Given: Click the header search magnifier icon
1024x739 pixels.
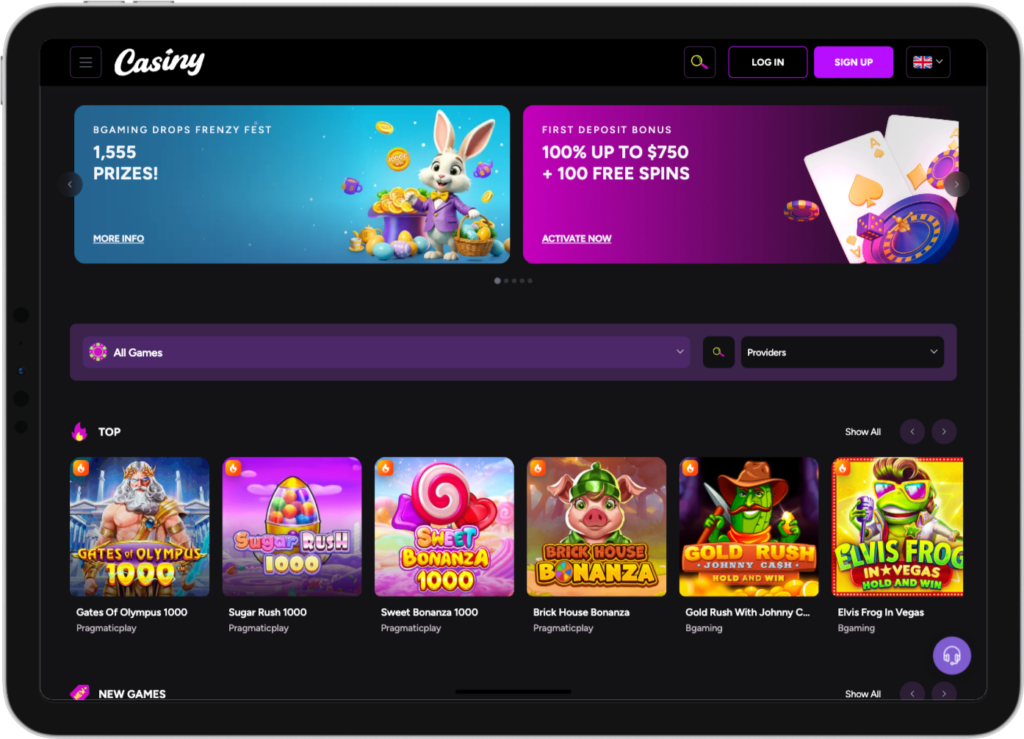Looking at the screenshot, I should (x=699, y=63).
